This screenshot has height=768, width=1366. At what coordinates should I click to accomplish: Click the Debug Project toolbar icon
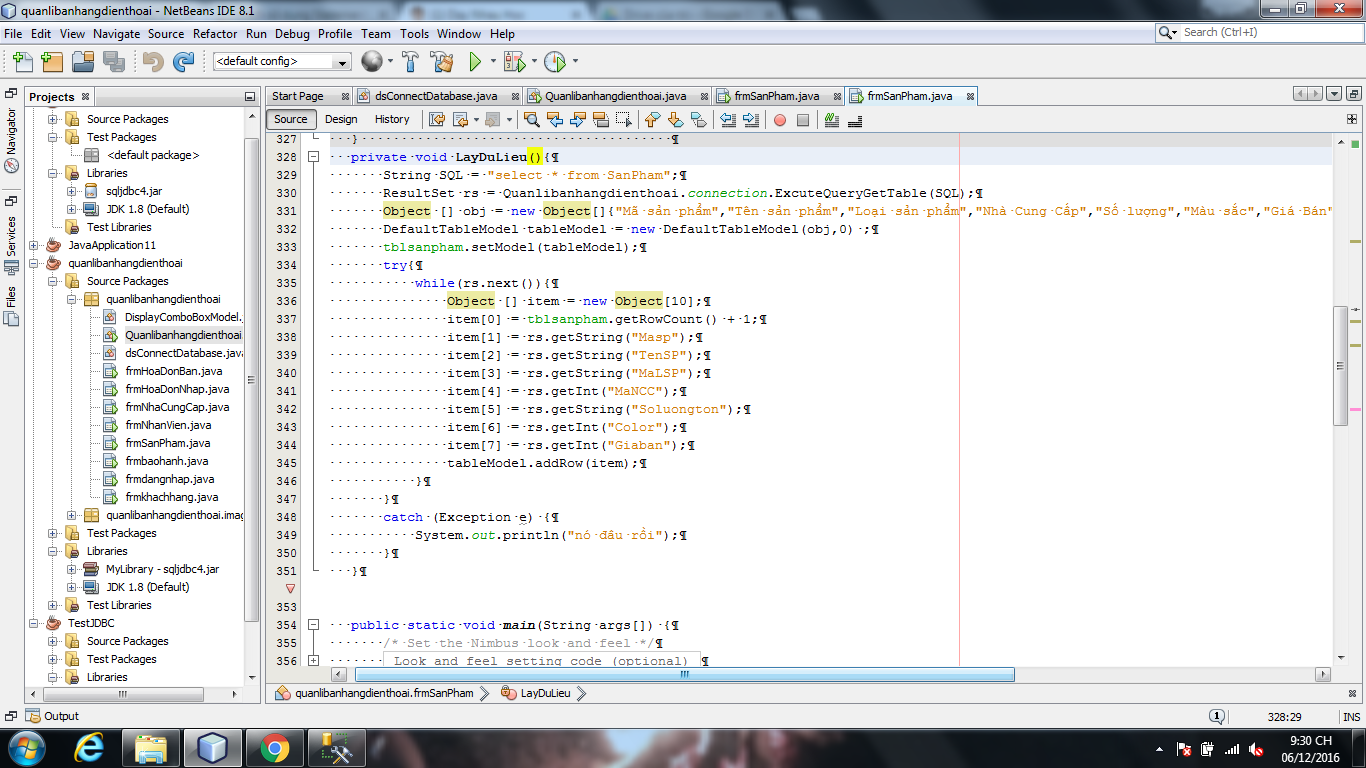[x=514, y=61]
